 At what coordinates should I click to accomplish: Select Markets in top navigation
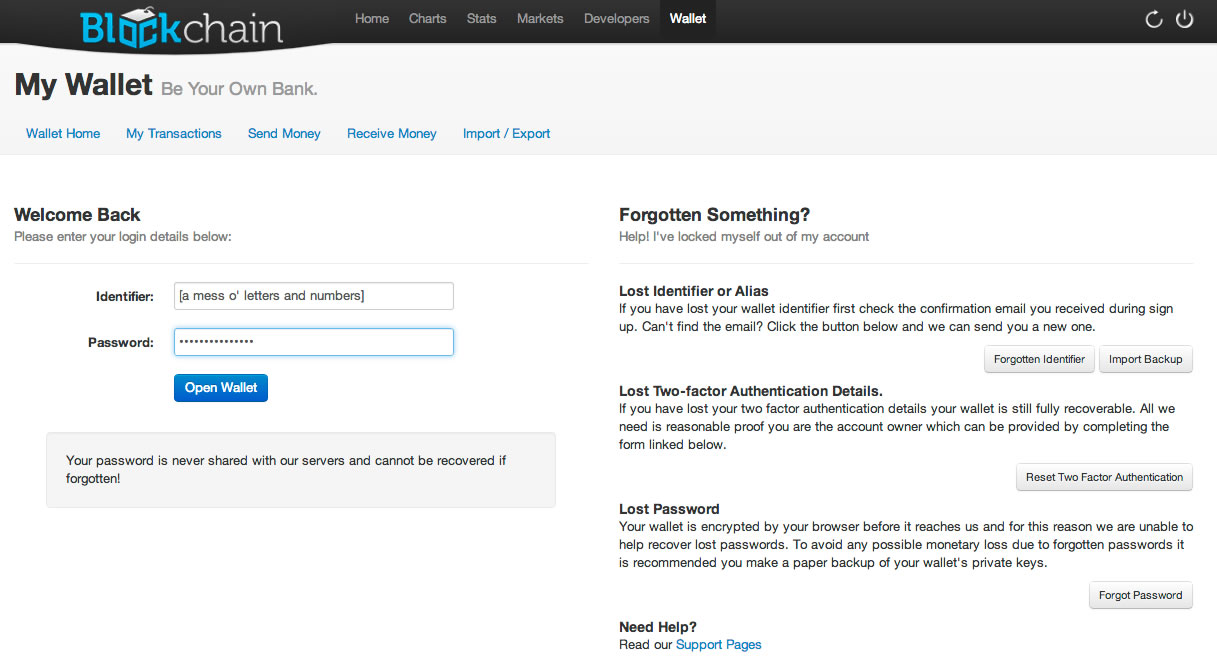point(540,19)
